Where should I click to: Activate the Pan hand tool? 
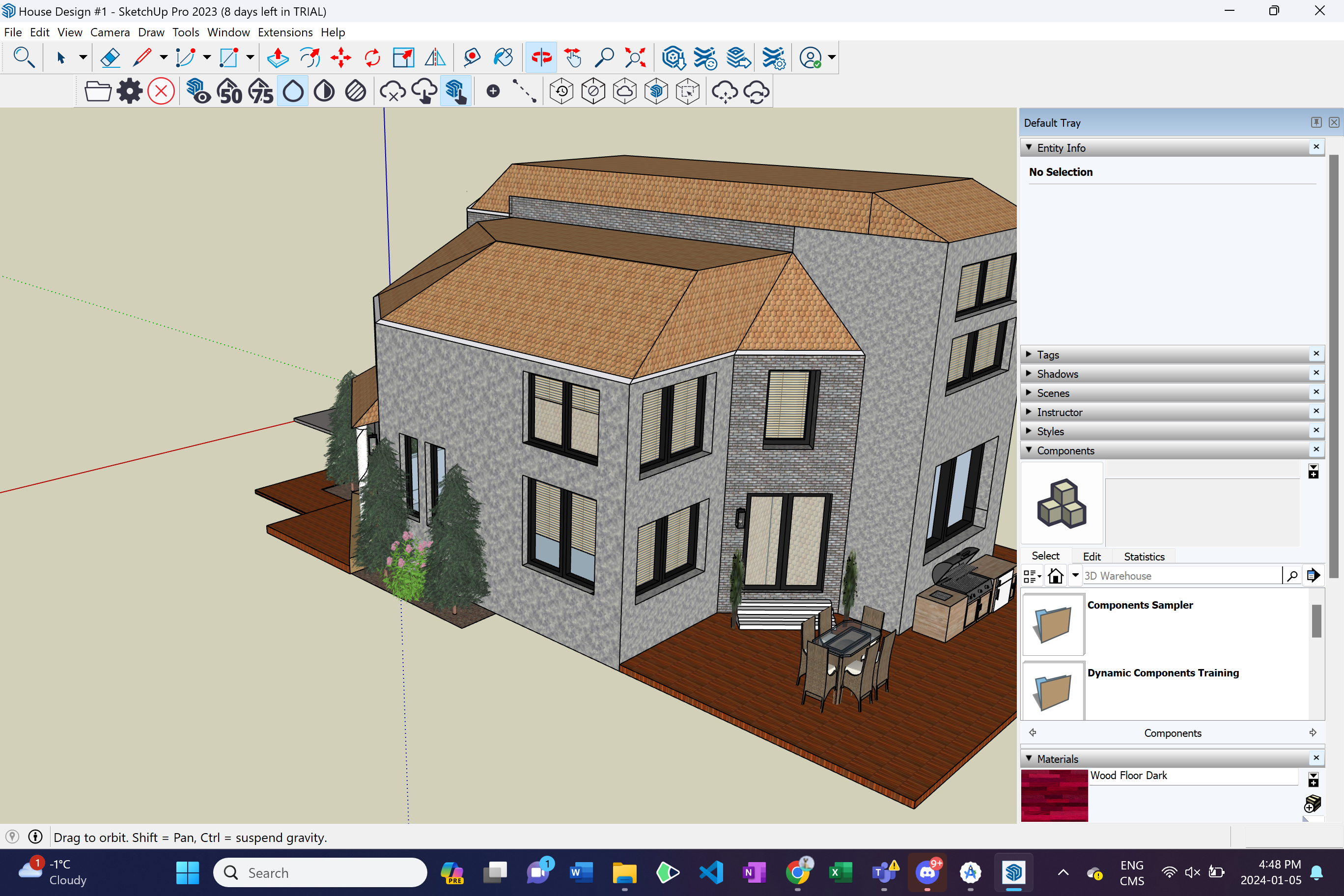pyautogui.click(x=573, y=57)
